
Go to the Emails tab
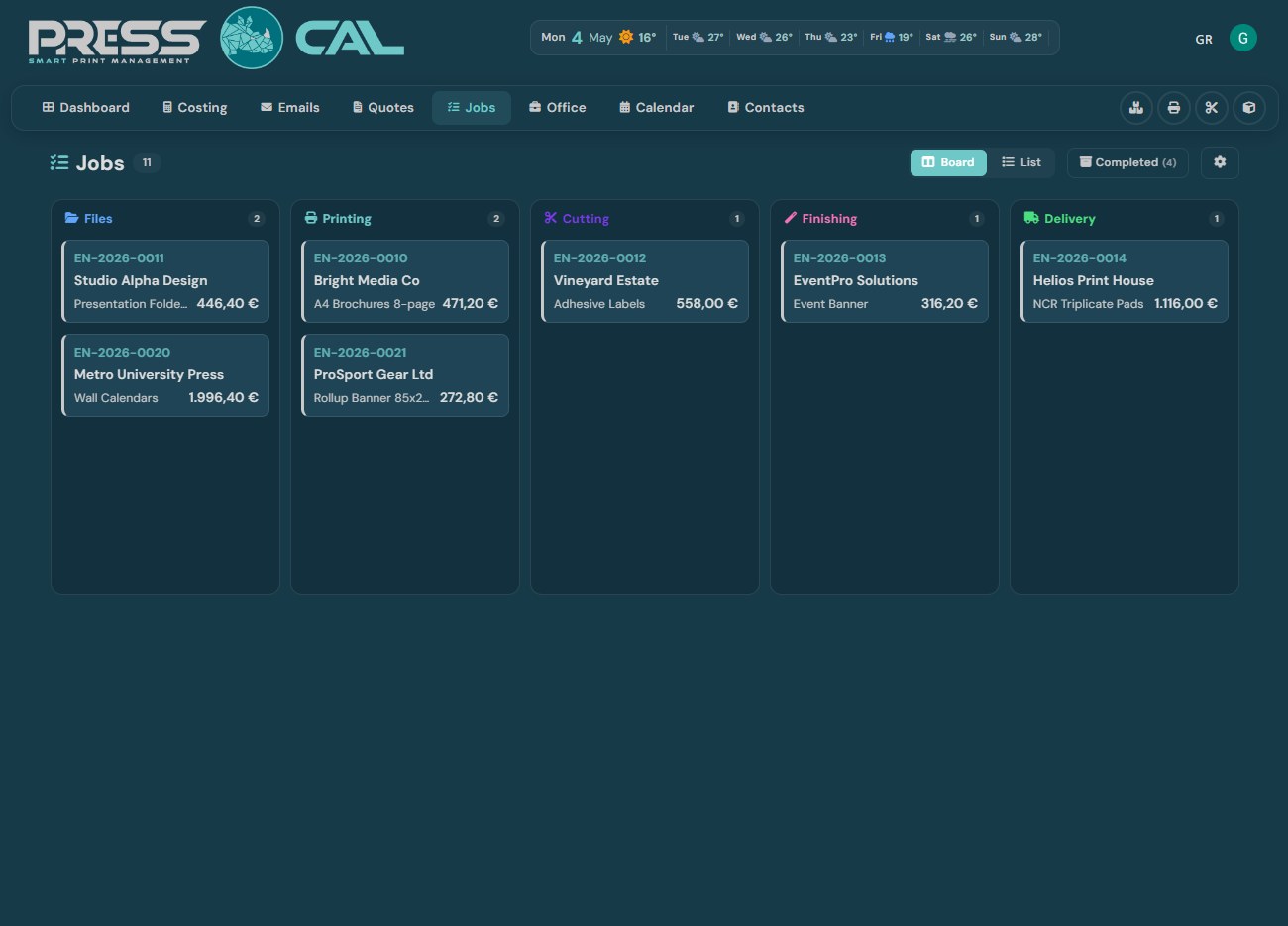pos(290,108)
